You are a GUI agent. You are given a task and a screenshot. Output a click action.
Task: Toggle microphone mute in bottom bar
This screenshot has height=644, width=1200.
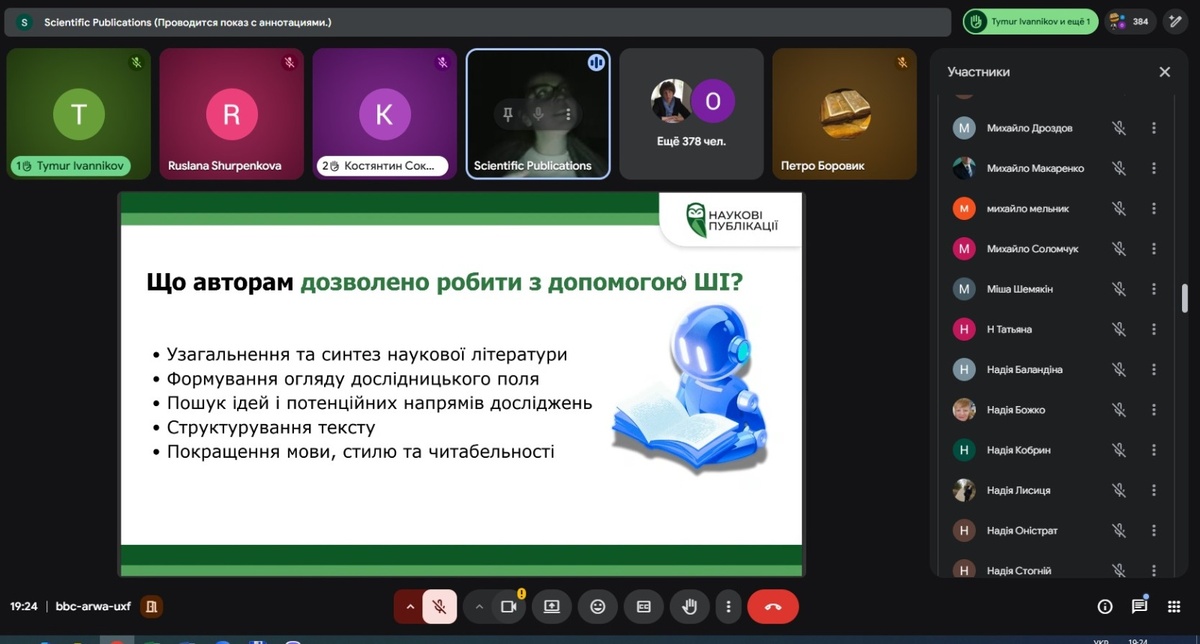click(439, 606)
